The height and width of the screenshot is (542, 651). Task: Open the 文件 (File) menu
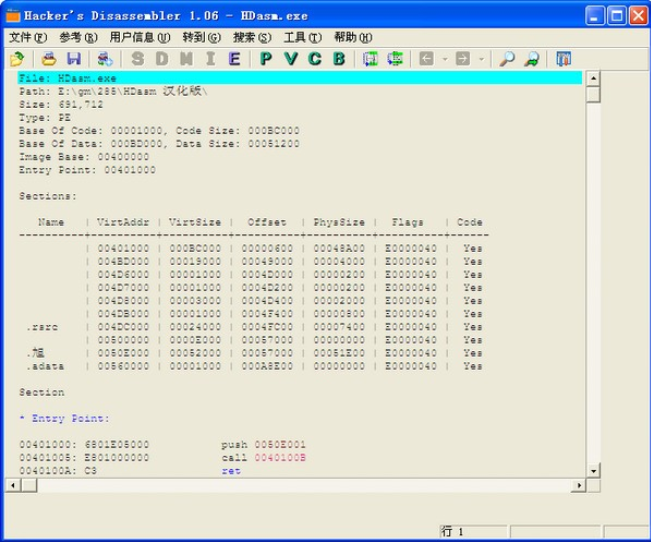(x=27, y=37)
